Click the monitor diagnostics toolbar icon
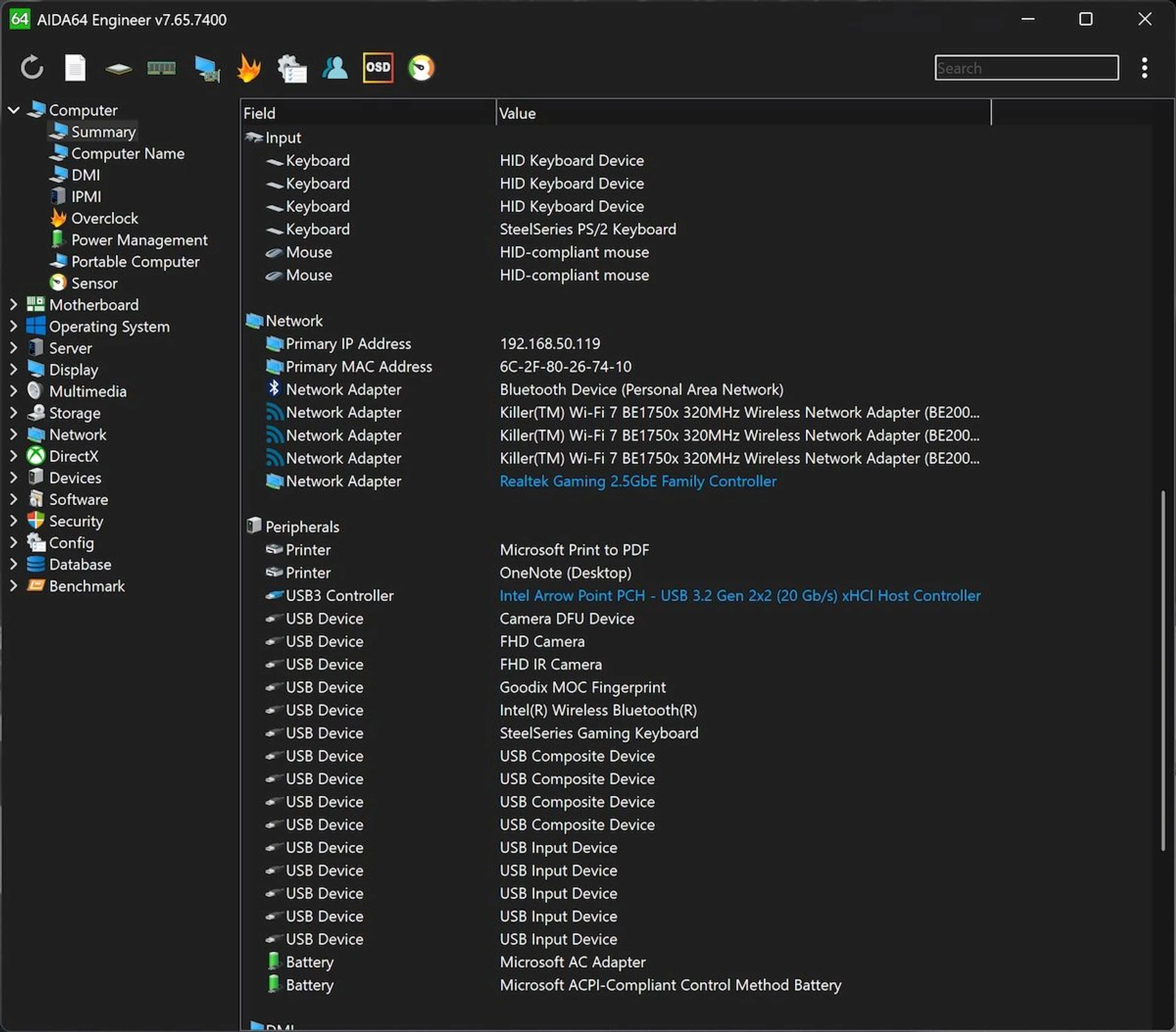This screenshot has height=1032, width=1176. [207, 68]
